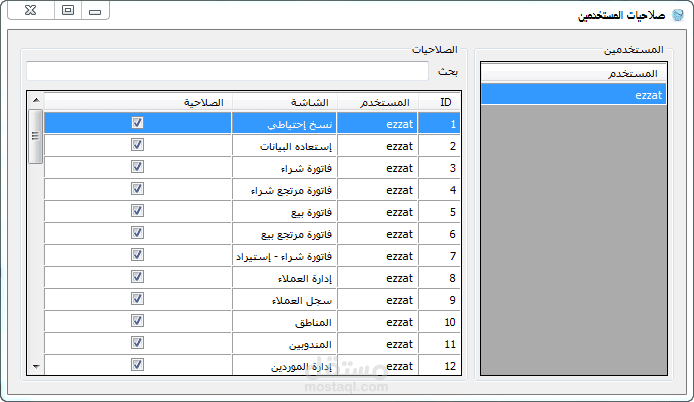Click ID cell with value 10
This screenshot has height=402, width=694.
pos(440,321)
